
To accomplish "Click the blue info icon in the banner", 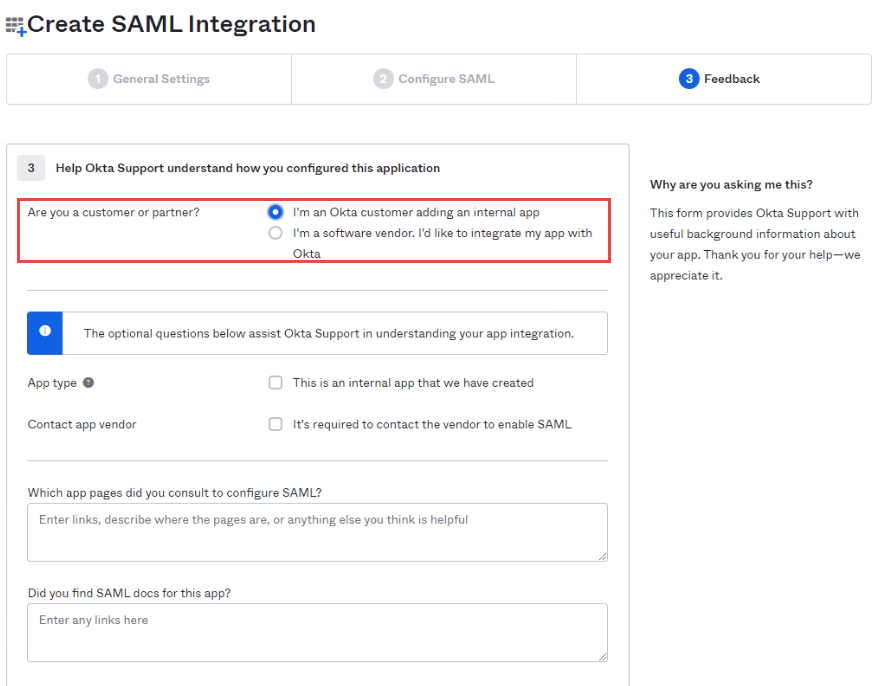I will click(45, 332).
